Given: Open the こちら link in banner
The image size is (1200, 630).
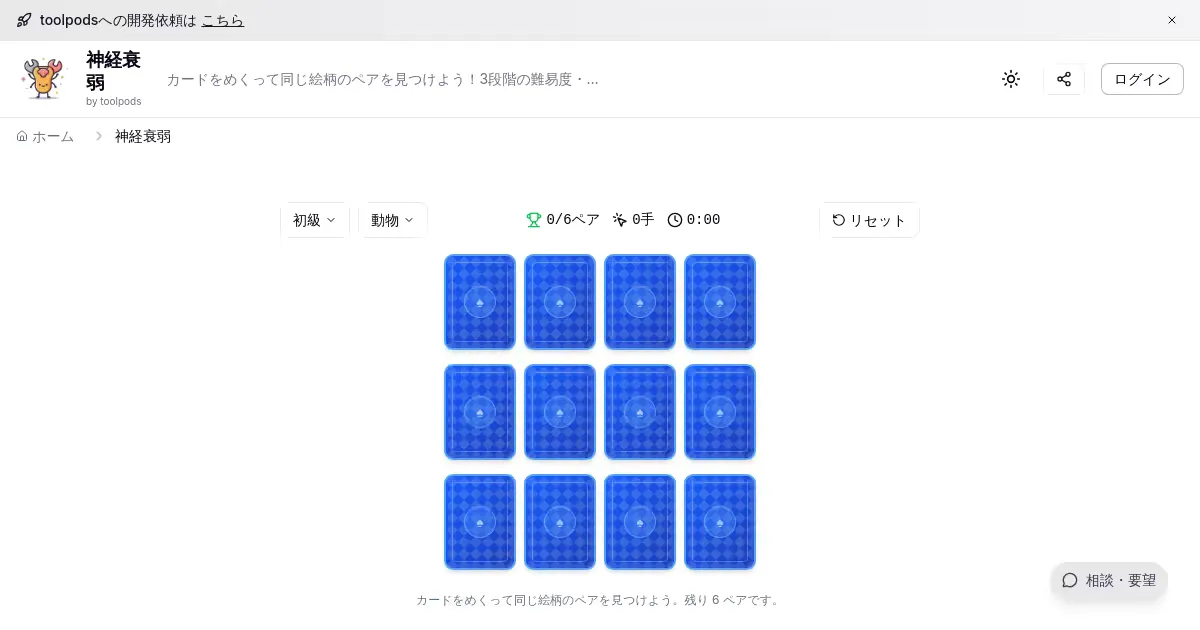Looking at the screenshot, I should tap(222, 20).
